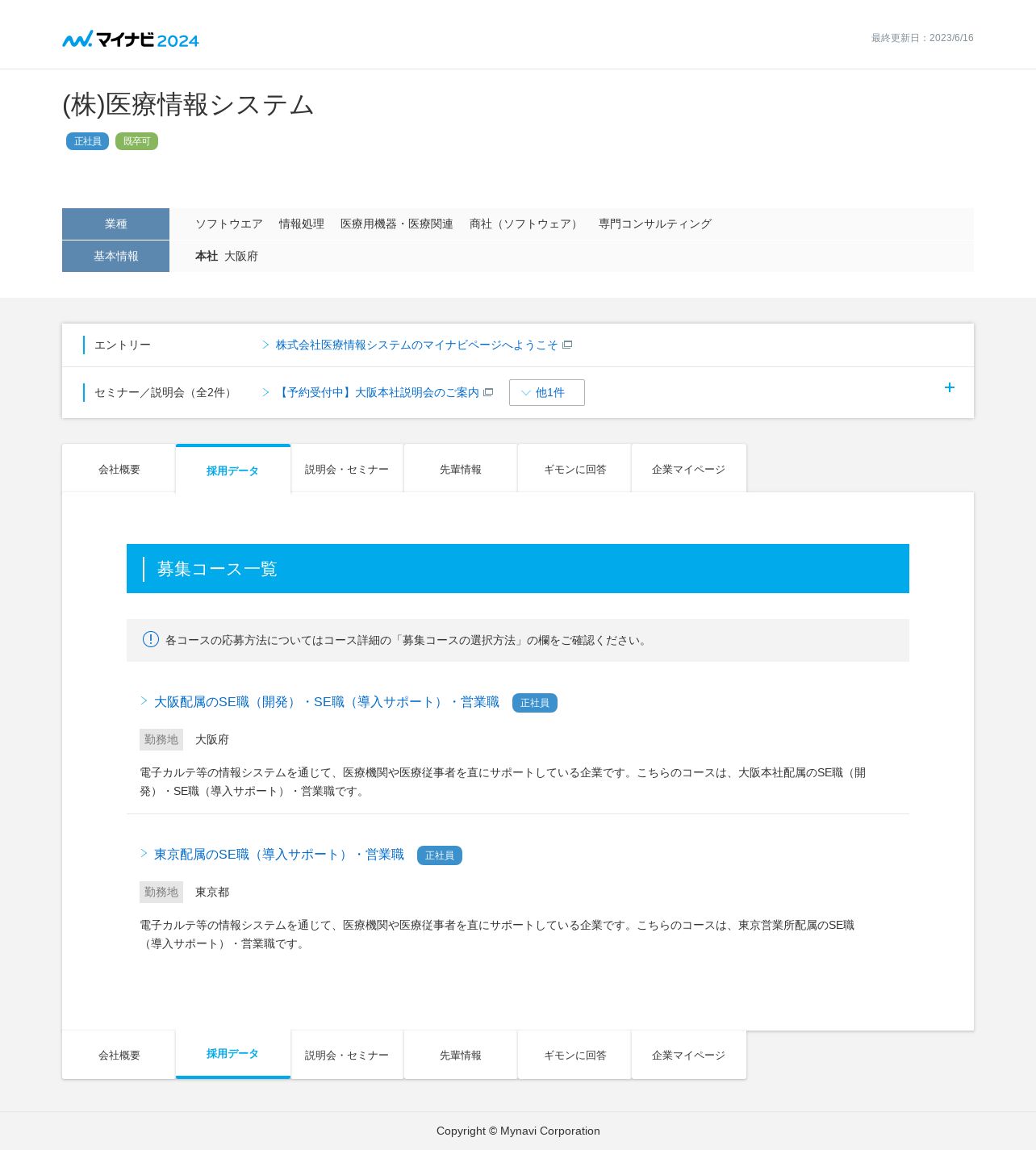
Task: Click the green 既卒可 tag
Action: coord(136,141)
